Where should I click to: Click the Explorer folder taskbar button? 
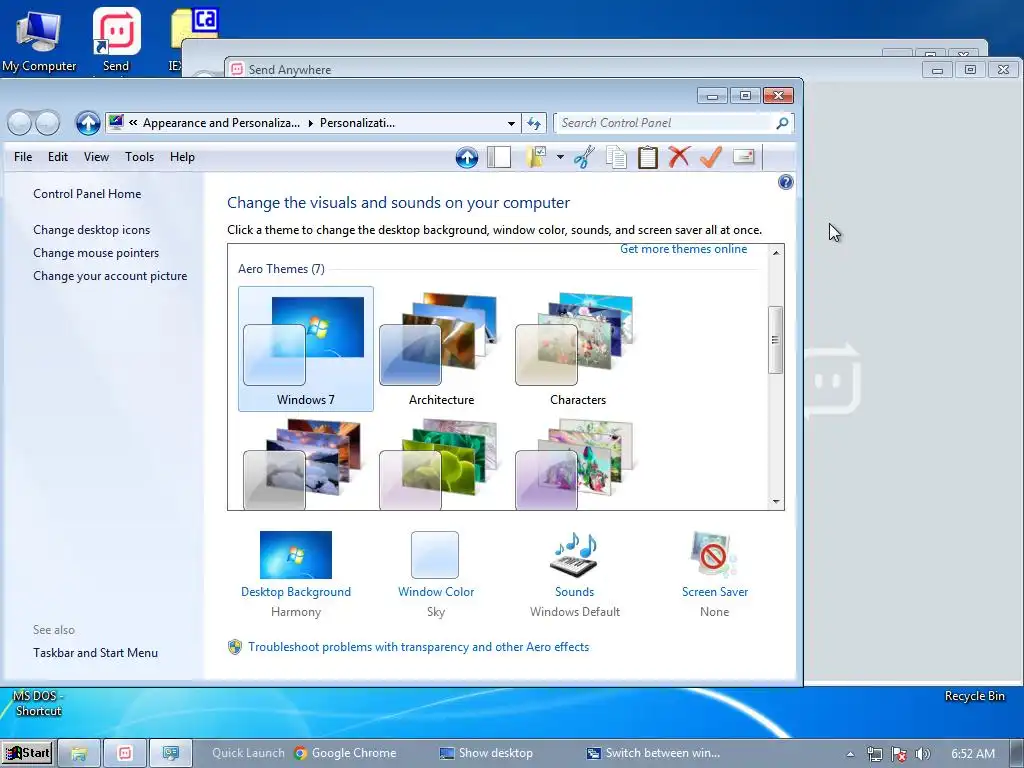tap(79, 753)
